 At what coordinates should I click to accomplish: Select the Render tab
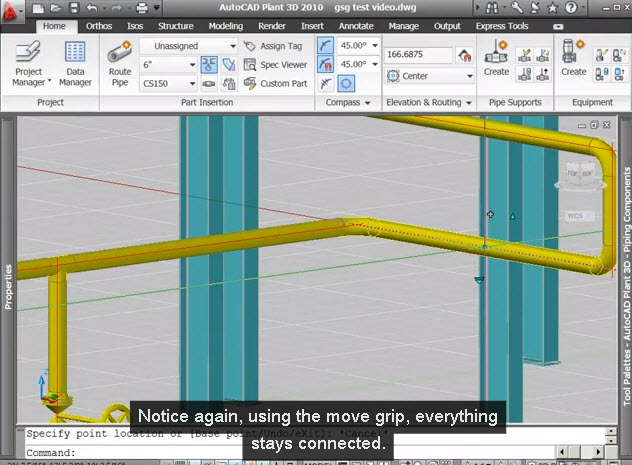click(x=272, y=26)
